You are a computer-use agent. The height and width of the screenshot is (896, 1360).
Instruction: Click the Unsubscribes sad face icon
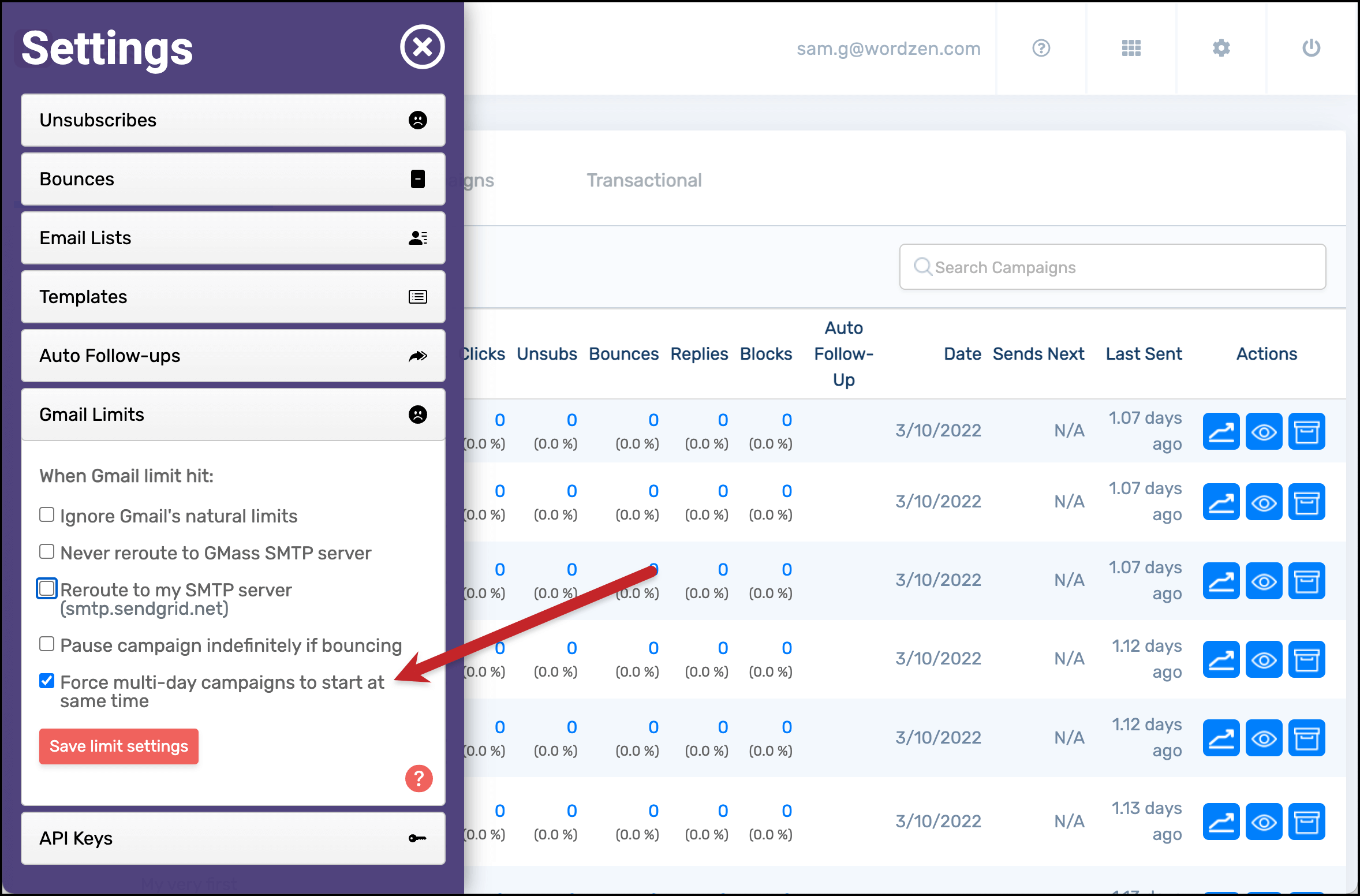tap(418, 120)
